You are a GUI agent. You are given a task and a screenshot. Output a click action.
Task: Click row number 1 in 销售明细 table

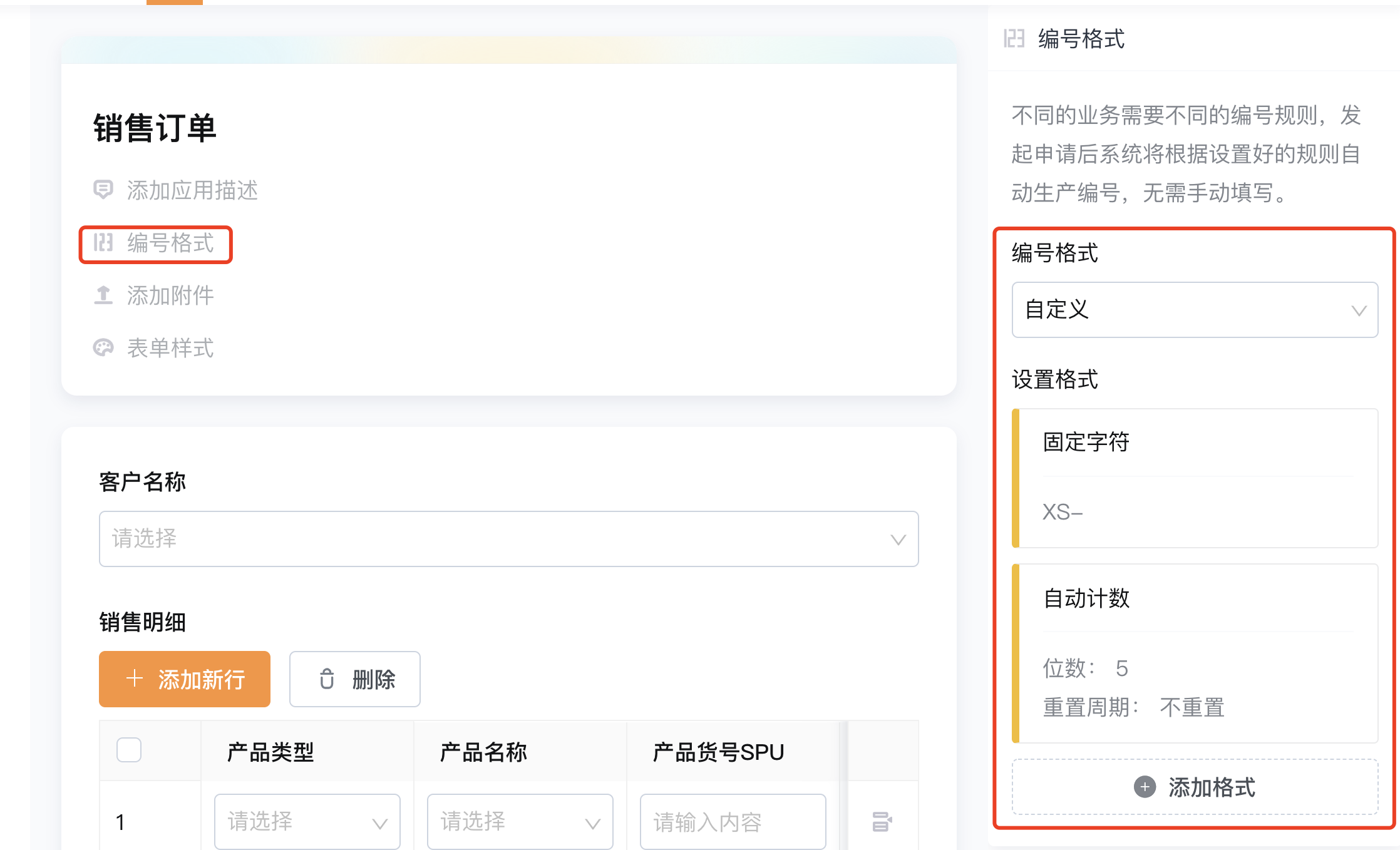tap(120, 822)
